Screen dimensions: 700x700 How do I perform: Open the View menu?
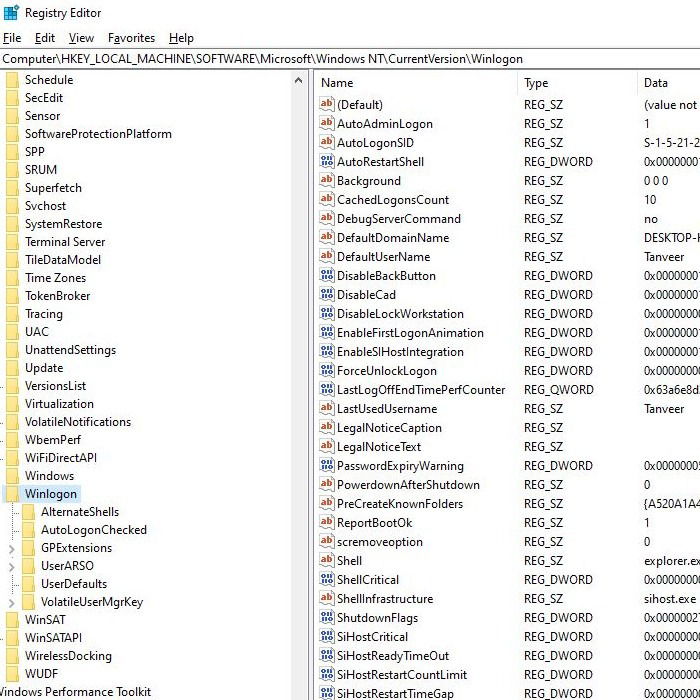pos(81,38)
